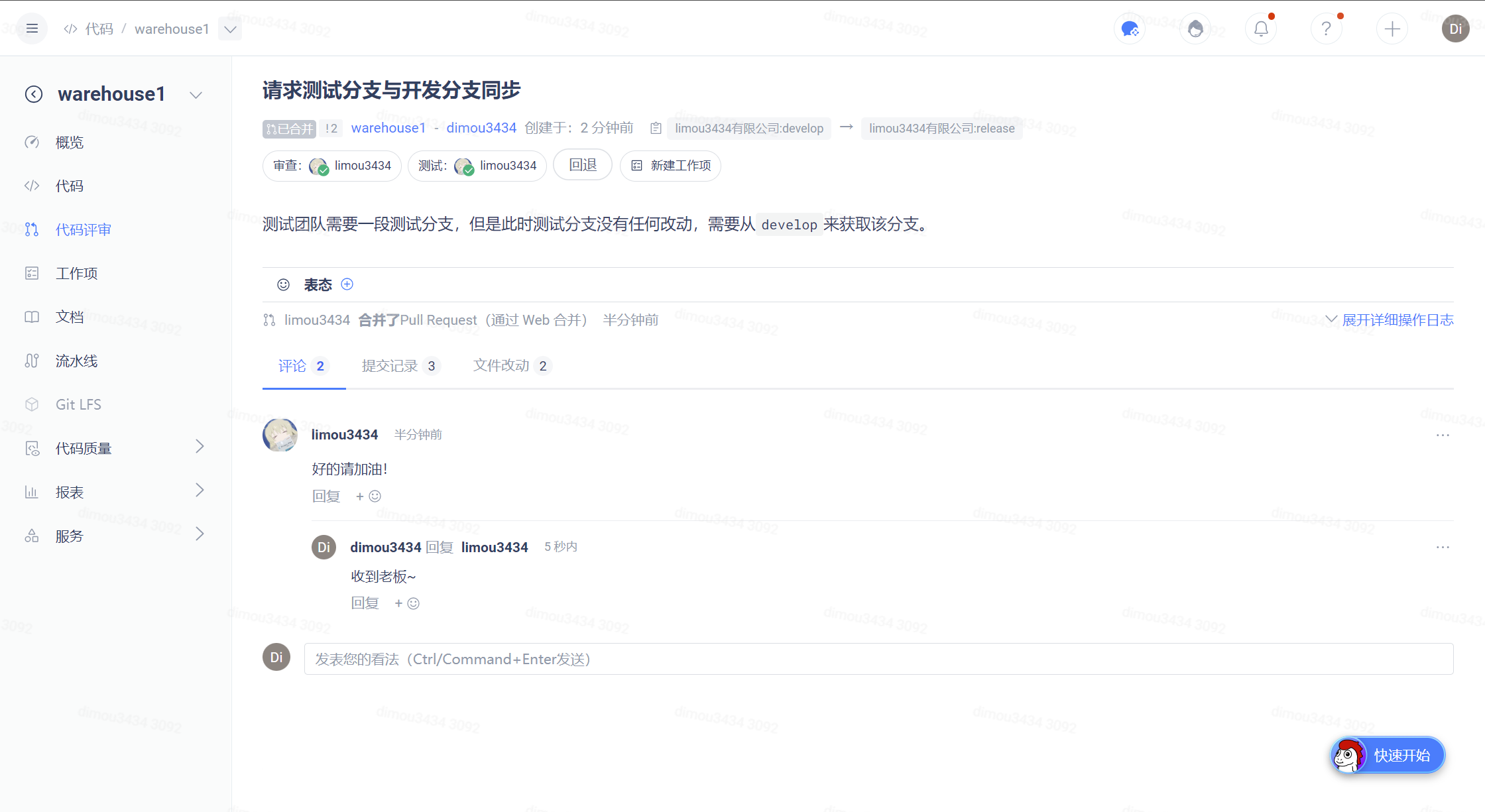Select 代码 in the sidebar
This screenshot has height=812, width=1485.
69,186
